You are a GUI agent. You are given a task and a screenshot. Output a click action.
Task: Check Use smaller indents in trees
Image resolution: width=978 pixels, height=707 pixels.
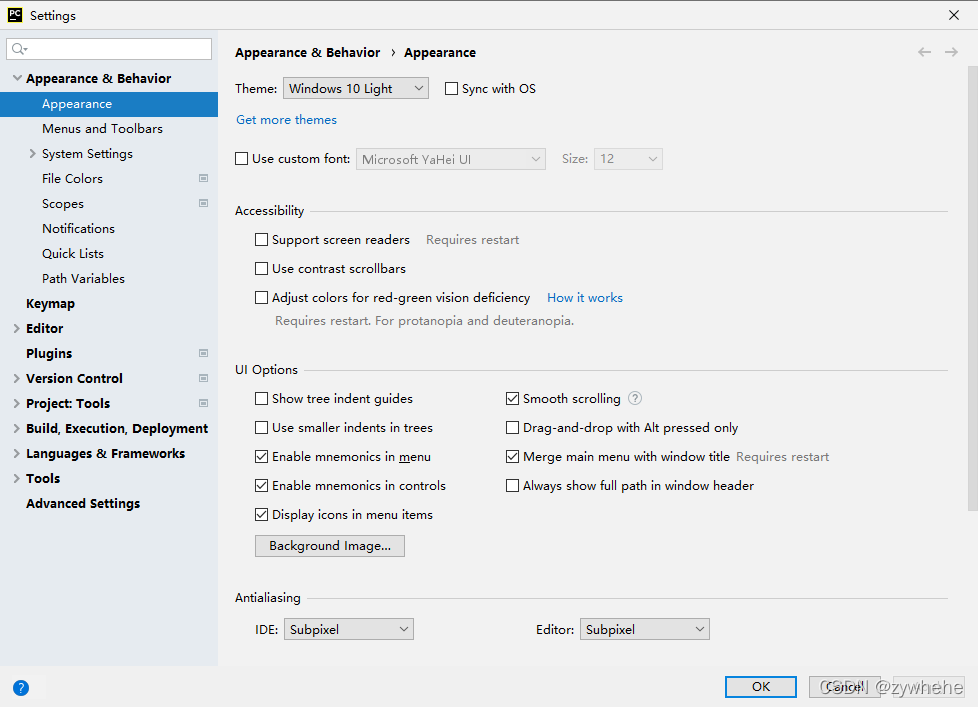point(261,428)
